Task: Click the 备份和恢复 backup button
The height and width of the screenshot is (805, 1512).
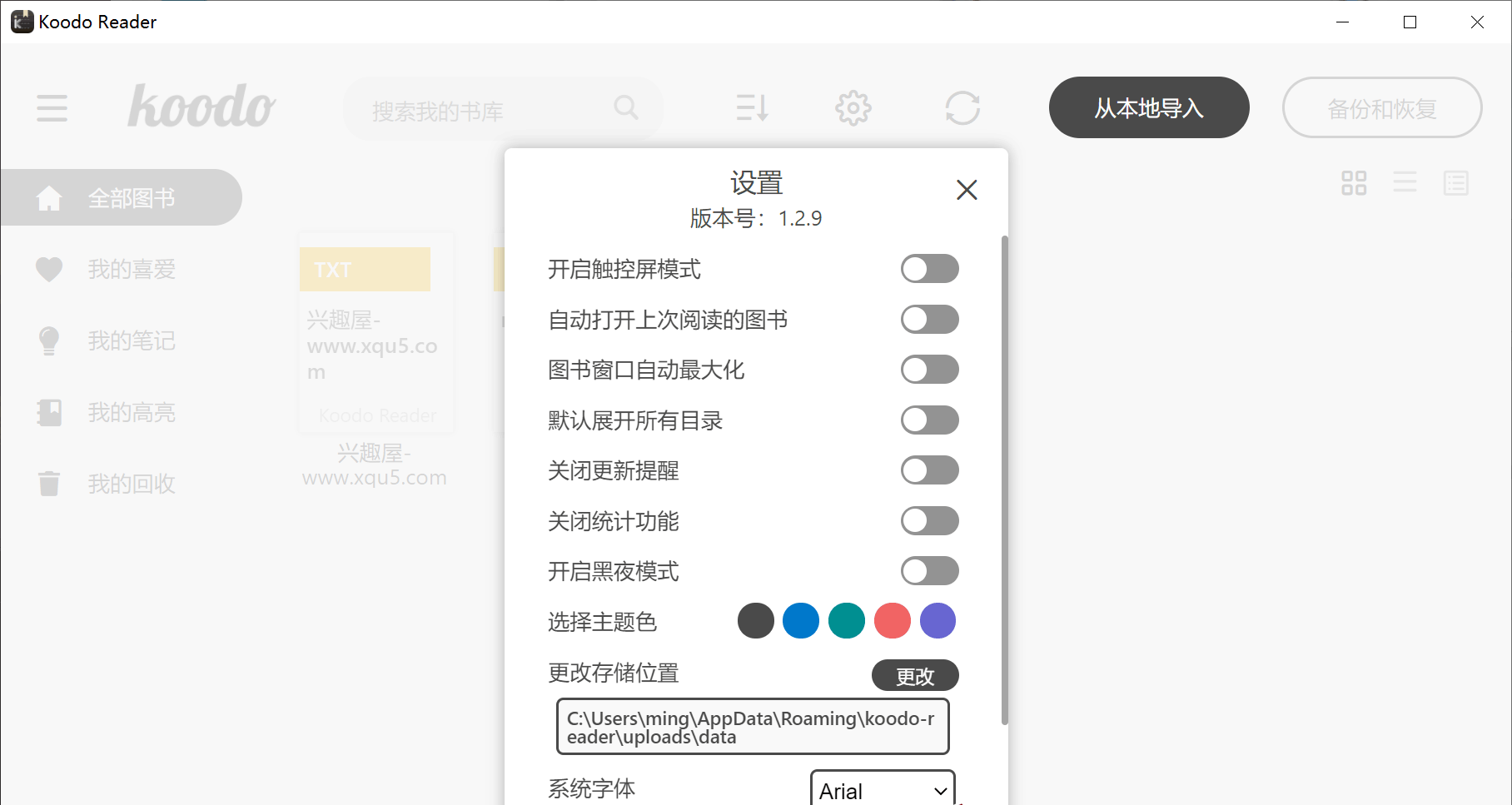Action: [x=1381, y=107]
